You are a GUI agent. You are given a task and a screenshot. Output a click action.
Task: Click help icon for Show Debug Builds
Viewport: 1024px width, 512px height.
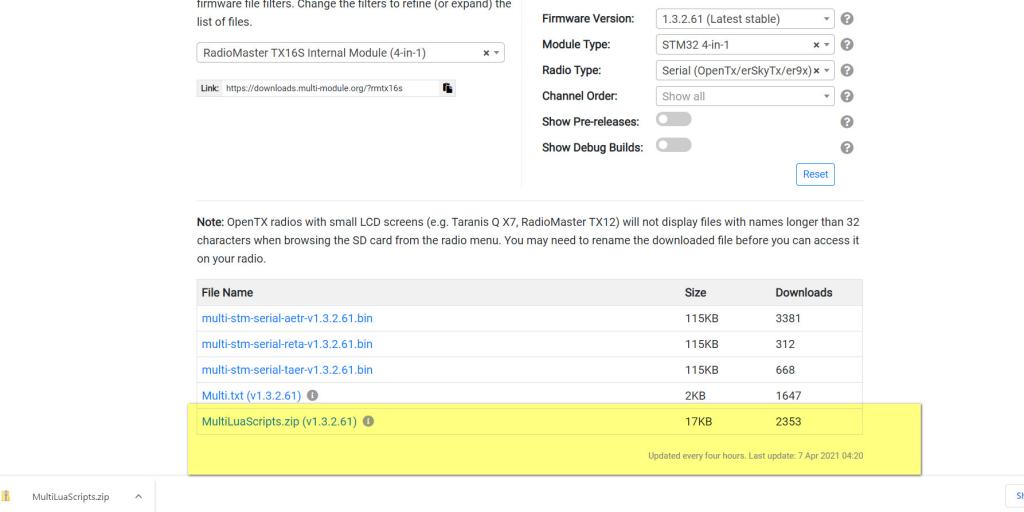[847, 147]
